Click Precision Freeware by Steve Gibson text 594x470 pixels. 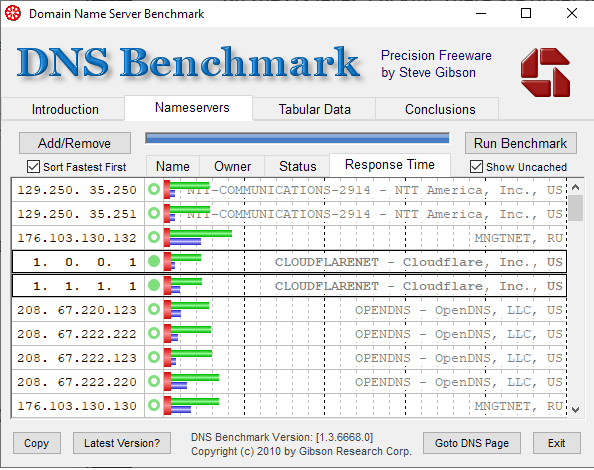[436, 64]
